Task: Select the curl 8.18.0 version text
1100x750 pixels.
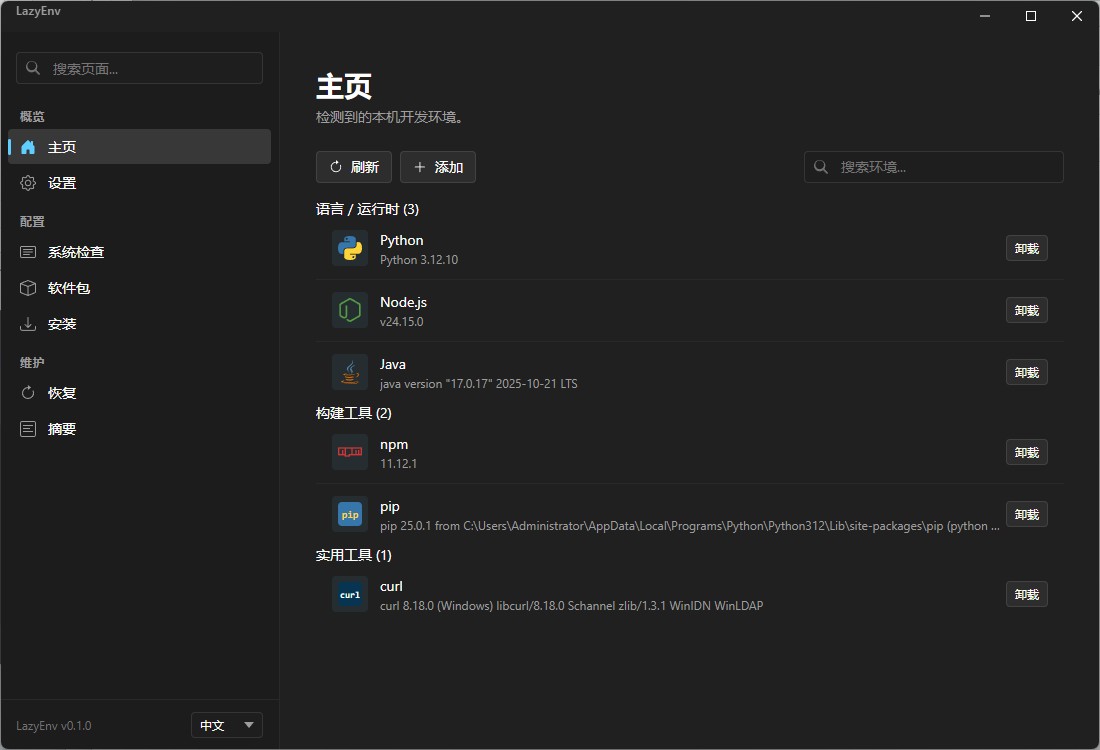Action: [x=571, y=605]
